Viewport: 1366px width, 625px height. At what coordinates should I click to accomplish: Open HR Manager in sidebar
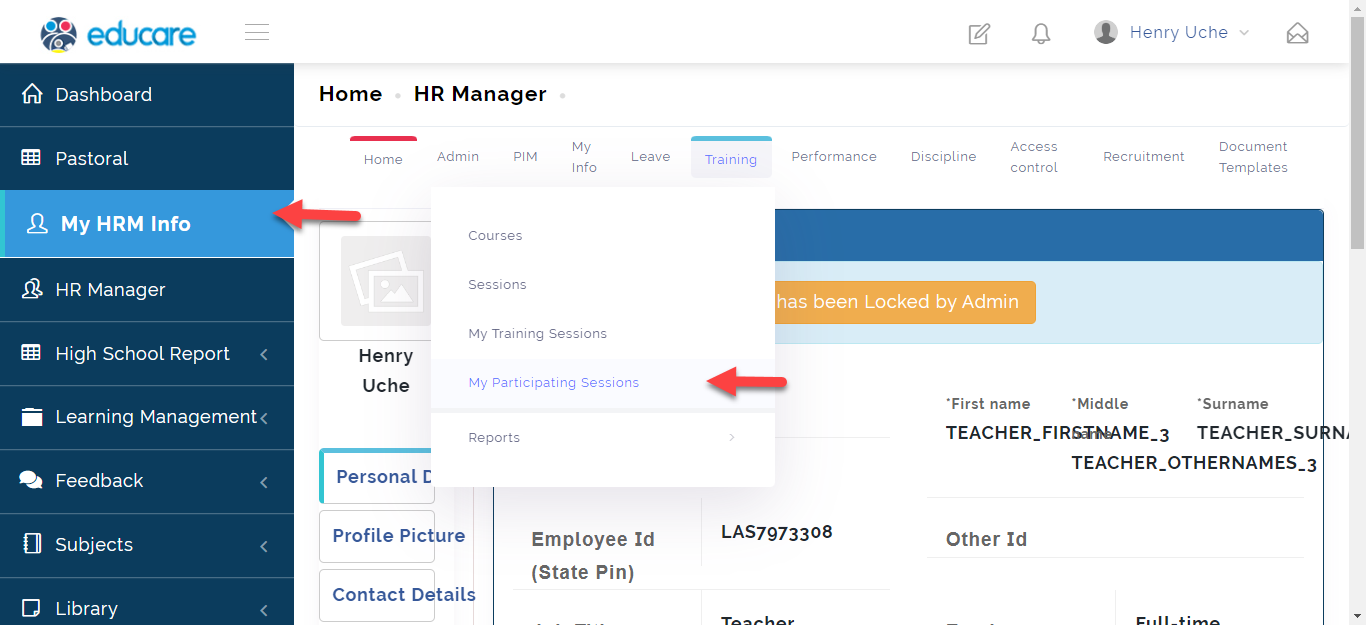(147, 290)
